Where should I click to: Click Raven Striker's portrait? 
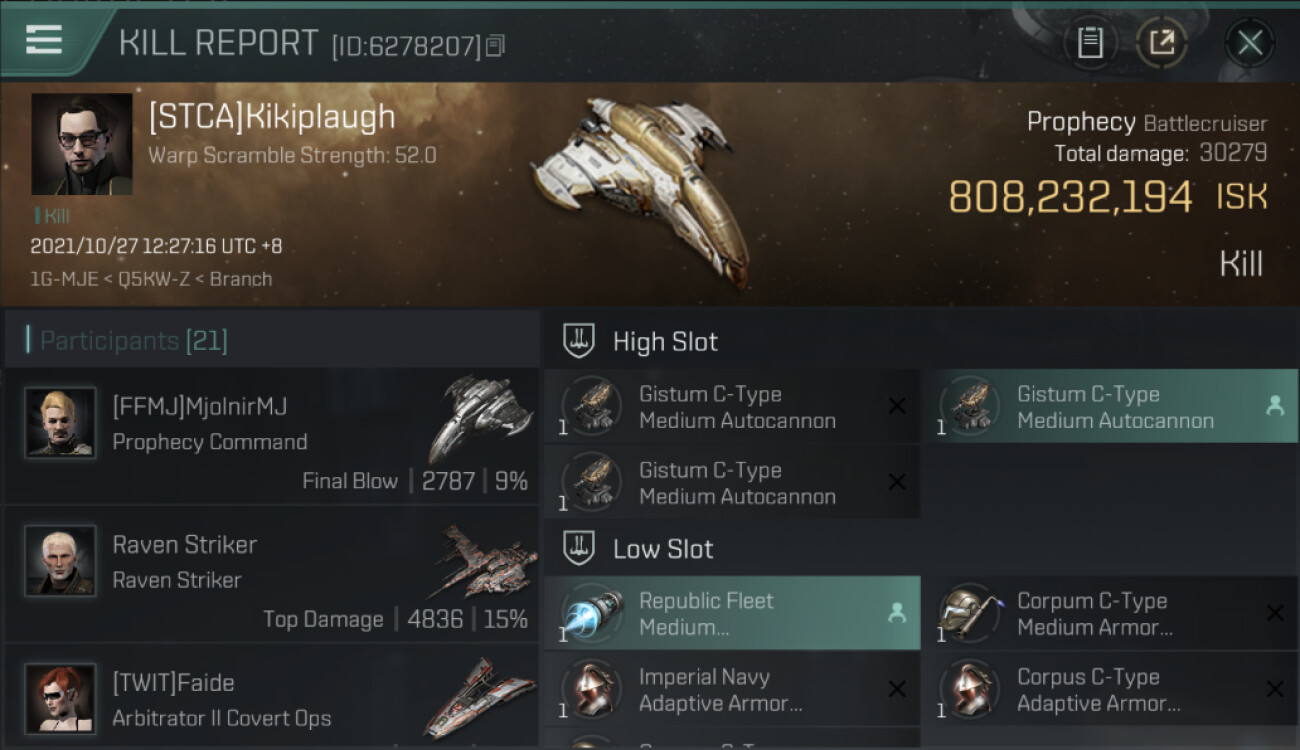click(x=60, y=560)
